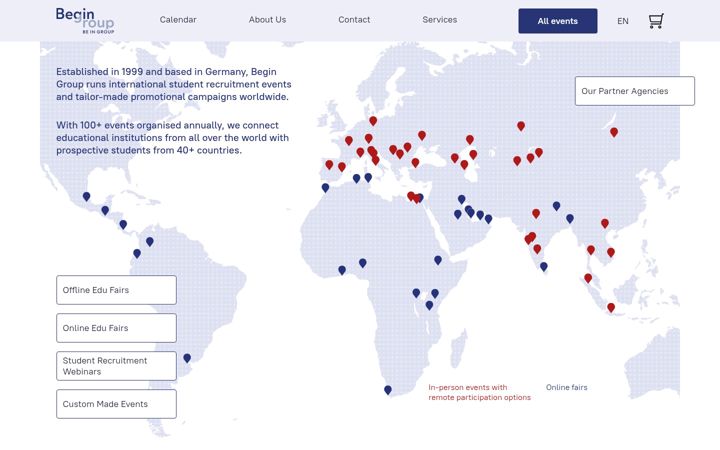This screenshot has height=450, width=720.
Task: Click the blue pin in southern Brazil
Action: tap(187, 358)
